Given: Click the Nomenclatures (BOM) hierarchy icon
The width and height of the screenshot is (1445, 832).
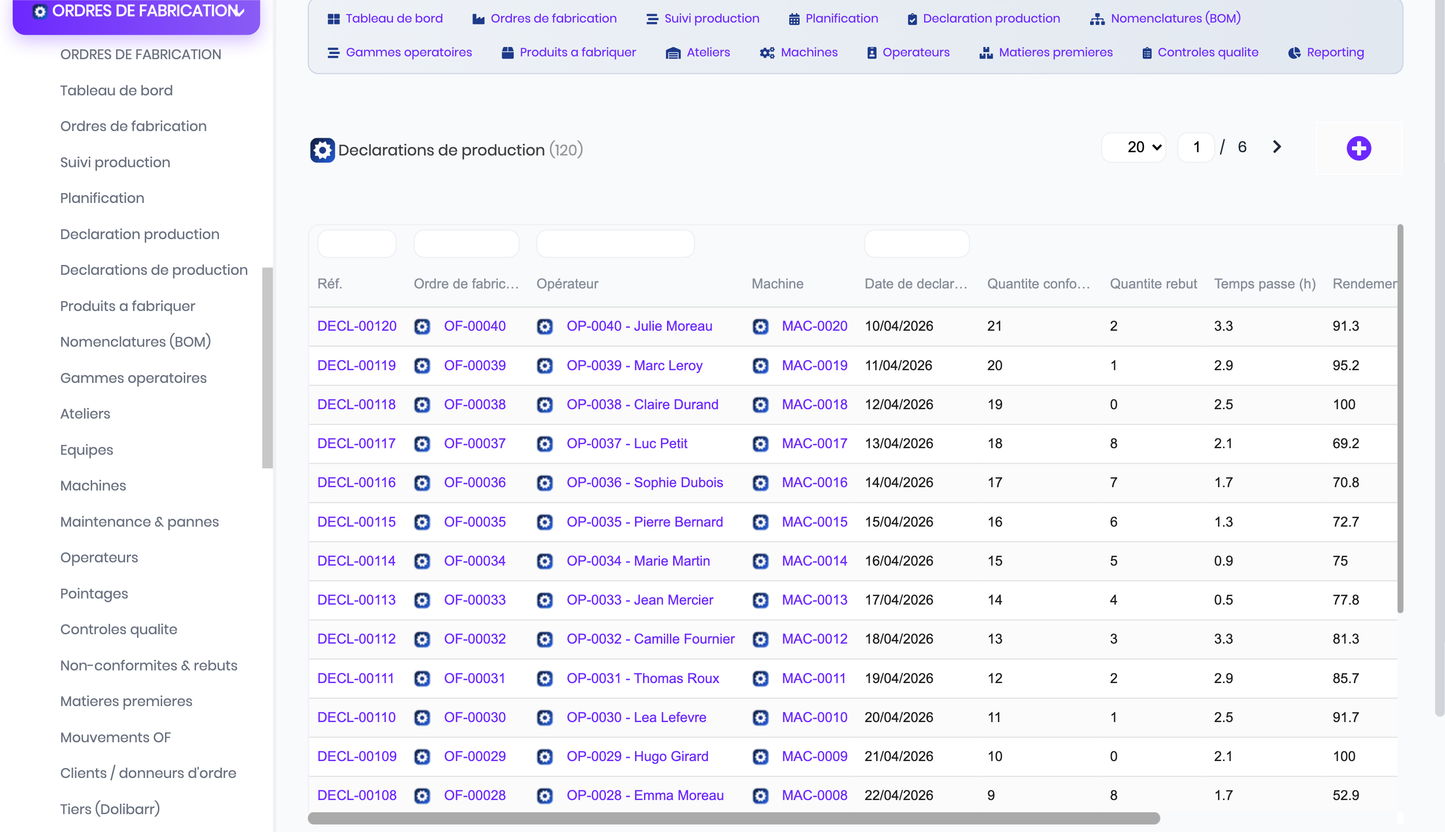Looking at the screenshot, I should click(x=1097, y=19).
